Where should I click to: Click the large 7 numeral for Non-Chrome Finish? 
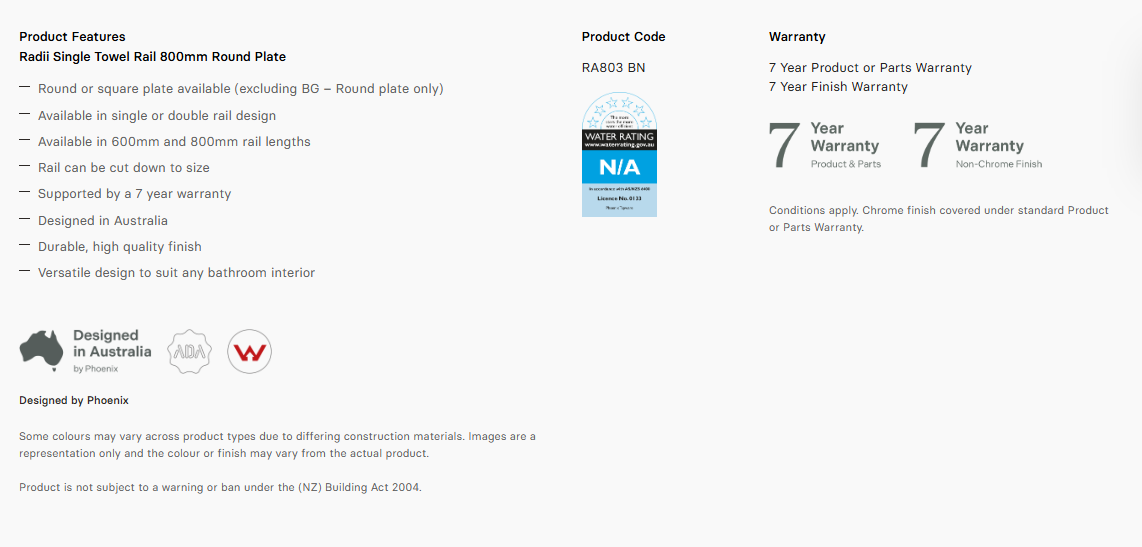click(x=929, y=146)
